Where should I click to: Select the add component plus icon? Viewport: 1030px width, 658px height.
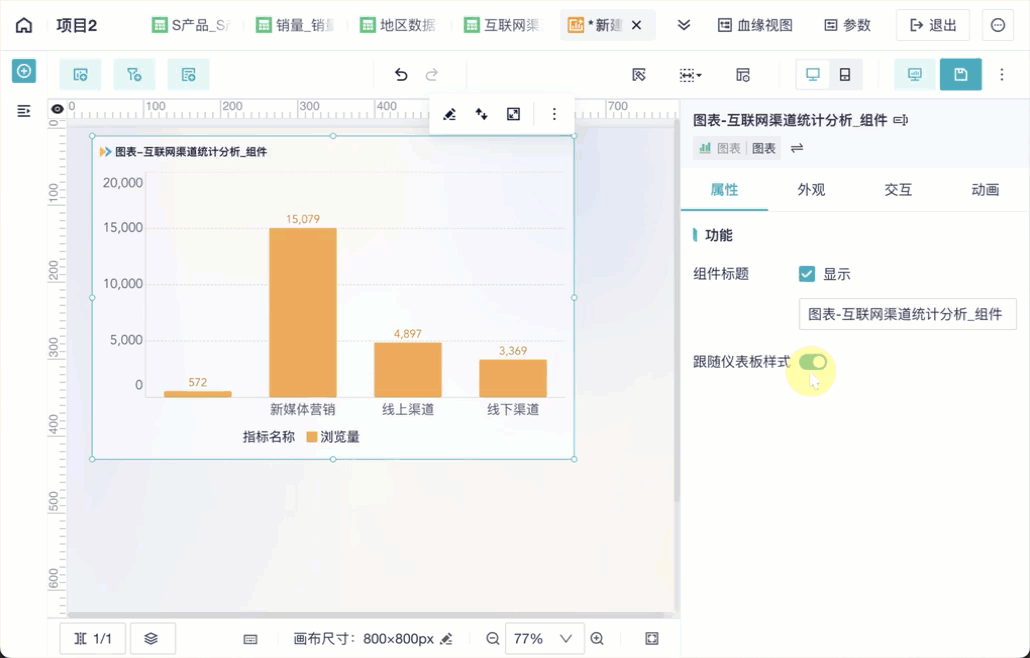click(x=23, y=71)
